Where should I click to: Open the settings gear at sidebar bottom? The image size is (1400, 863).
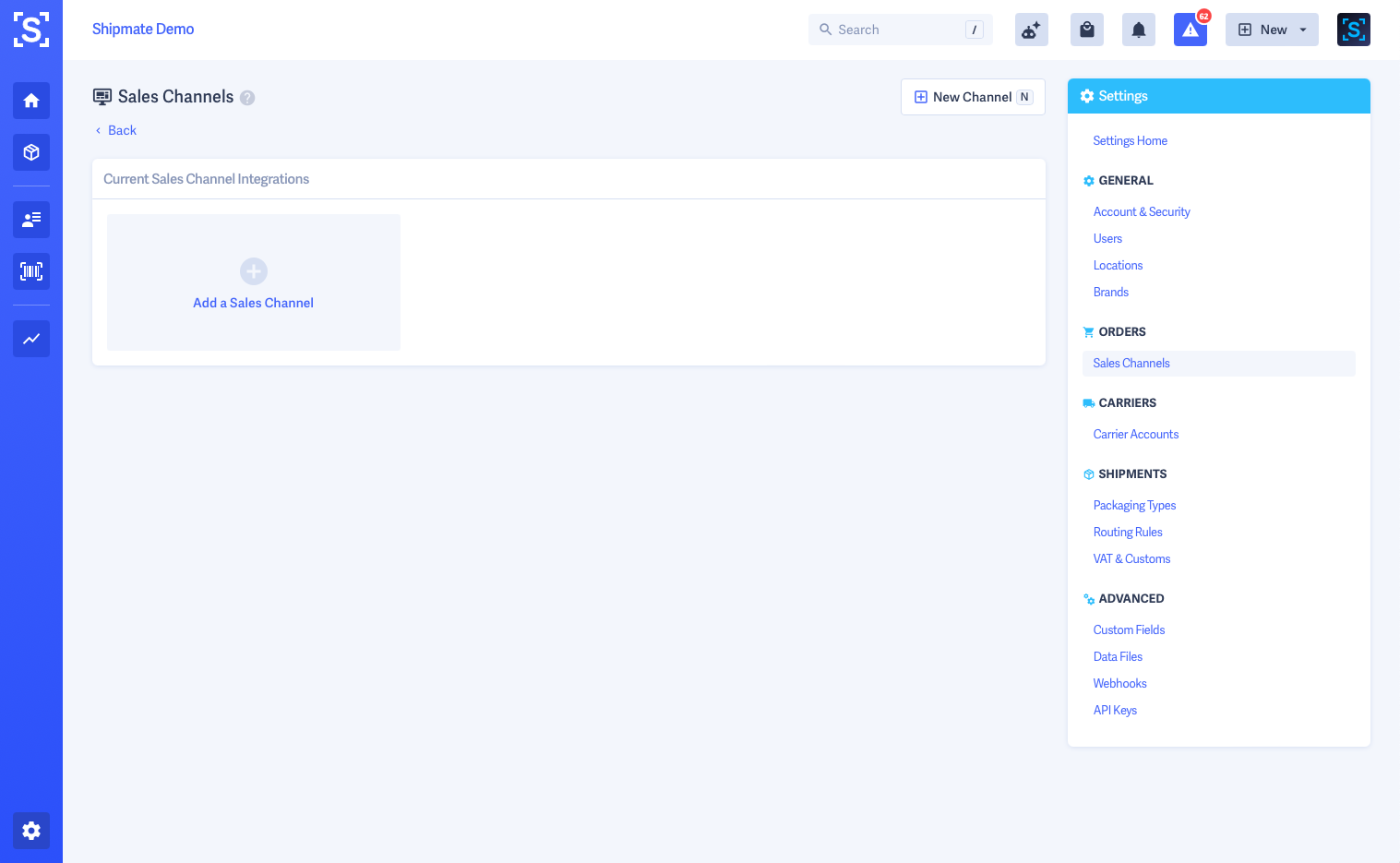30,831
